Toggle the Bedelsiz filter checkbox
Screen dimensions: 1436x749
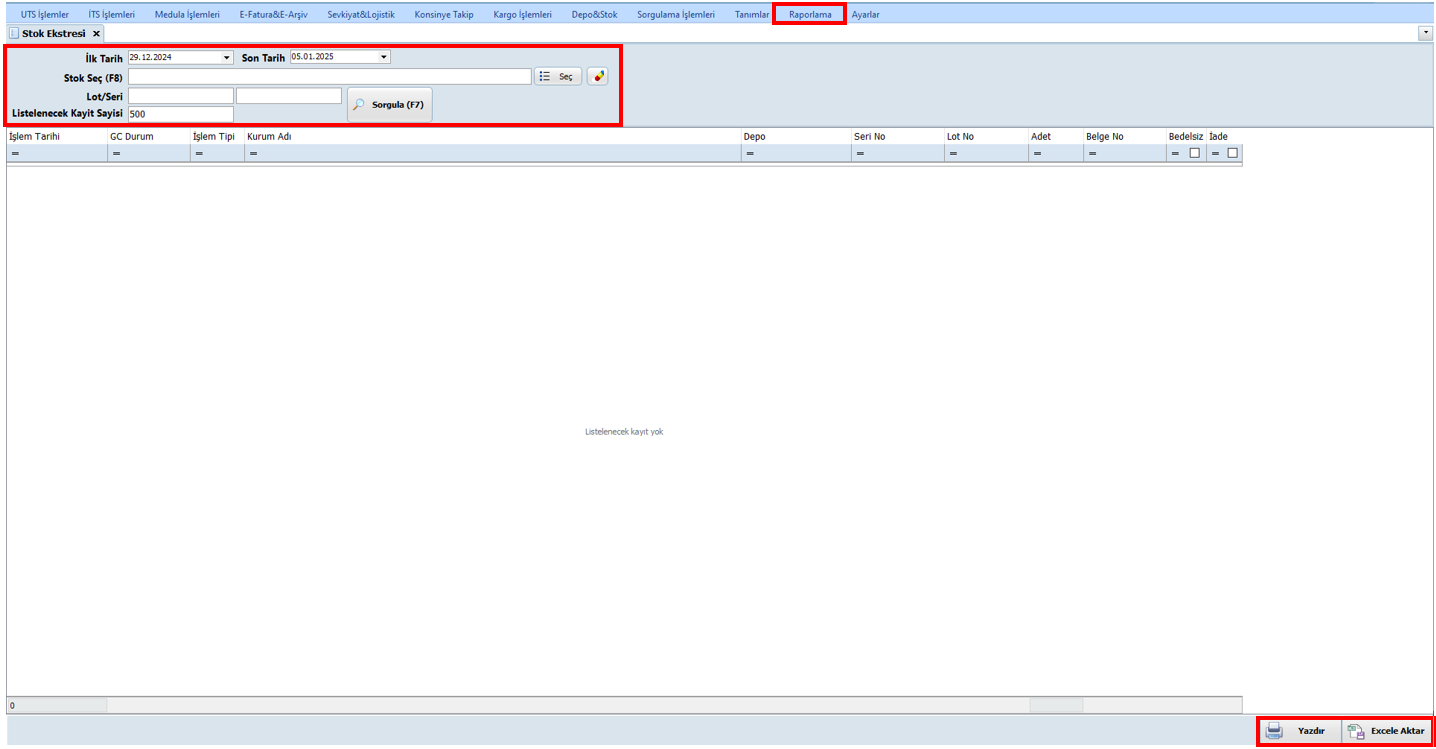coord(1194,153)
